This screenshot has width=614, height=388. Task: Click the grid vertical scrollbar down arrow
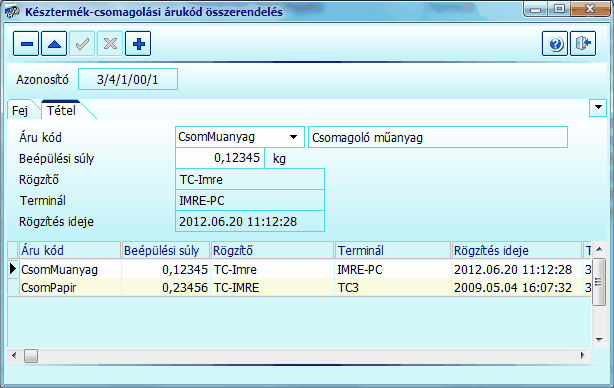[x=599, y=340]
